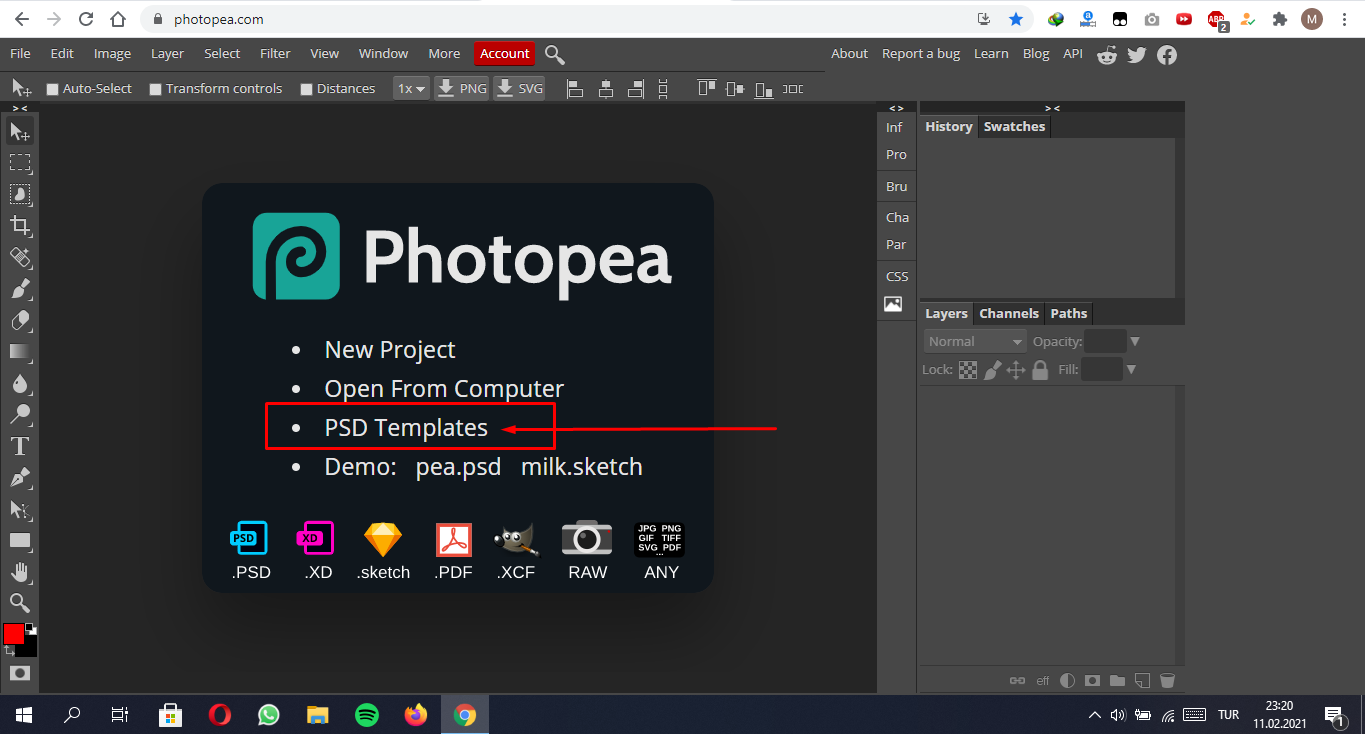
Task: Activate the Hand tool
Action: point(20,572)
